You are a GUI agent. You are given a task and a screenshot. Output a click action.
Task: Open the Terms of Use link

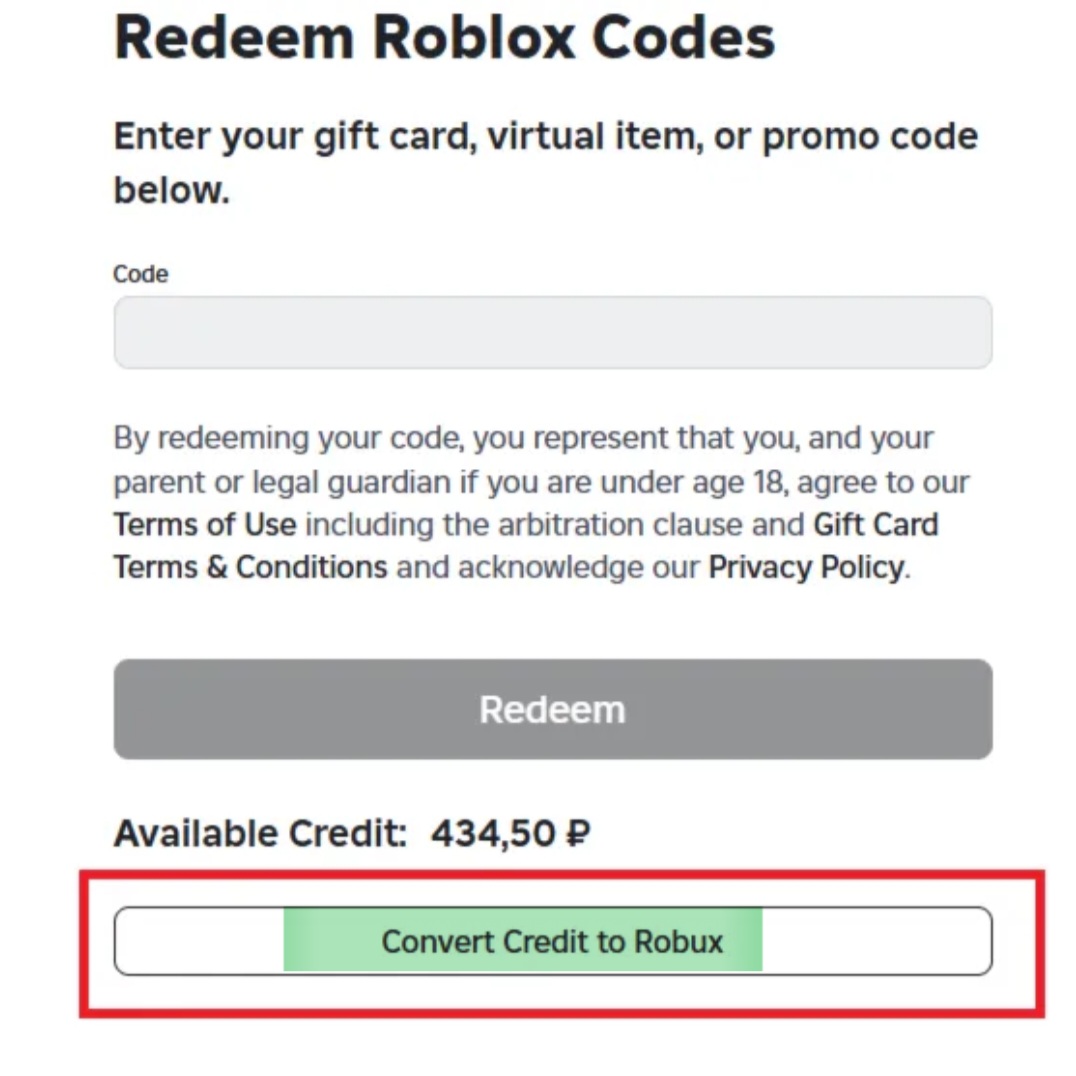click(x=204, y=525)
